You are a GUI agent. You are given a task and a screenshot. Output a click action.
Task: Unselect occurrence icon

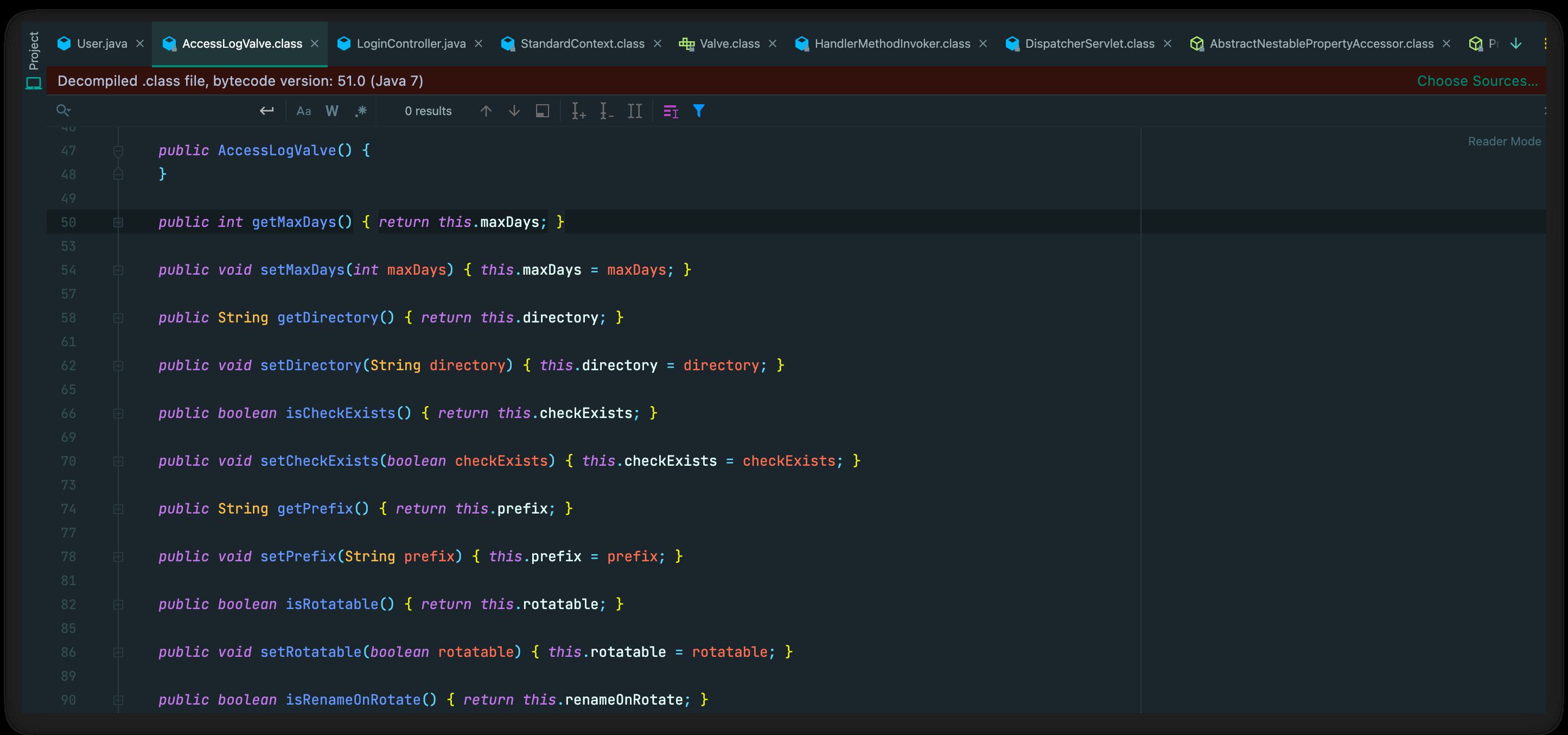pyautogui.click(x=606, y=111)
